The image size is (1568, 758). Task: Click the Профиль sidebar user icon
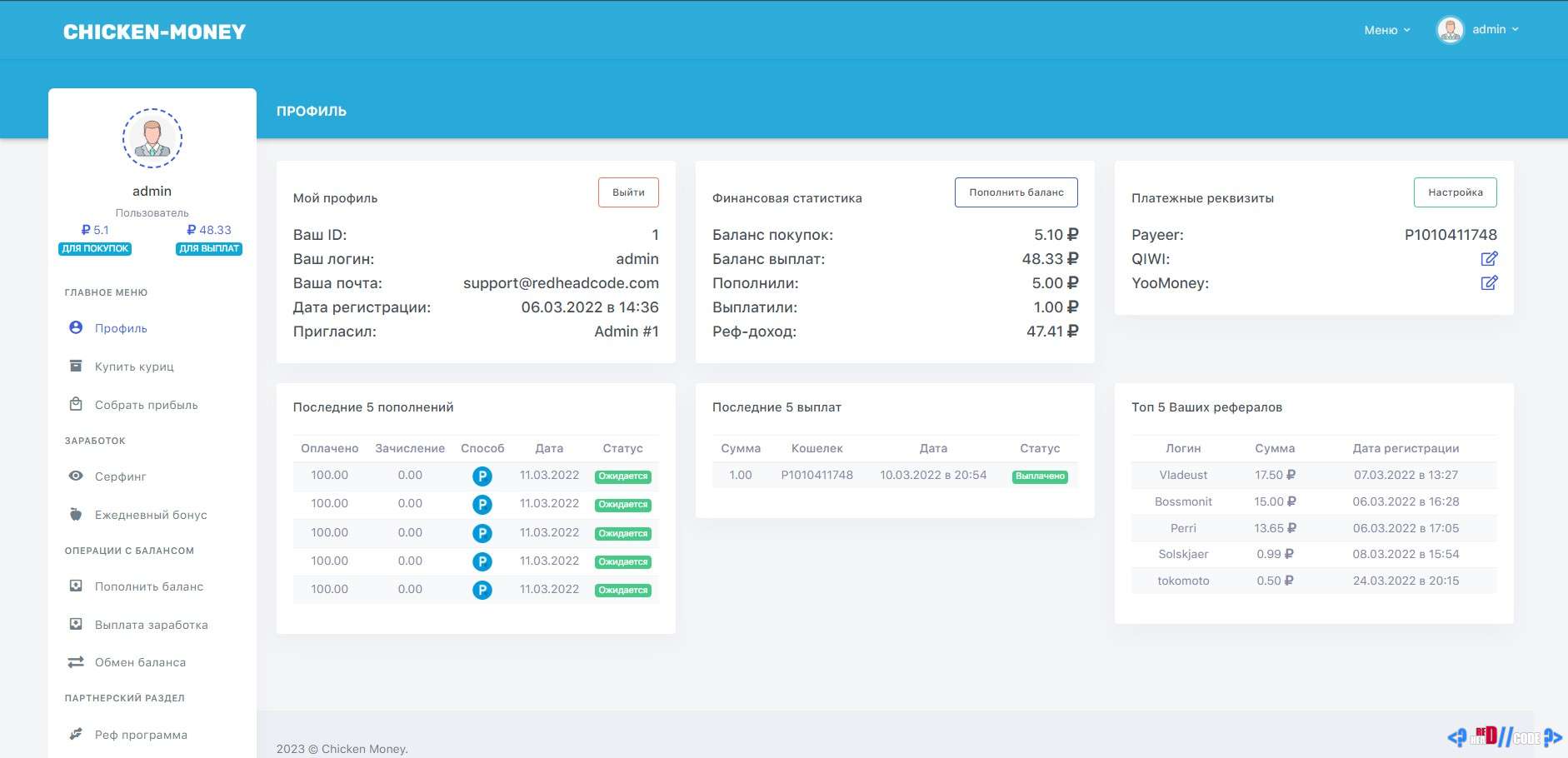coord(76,327)
